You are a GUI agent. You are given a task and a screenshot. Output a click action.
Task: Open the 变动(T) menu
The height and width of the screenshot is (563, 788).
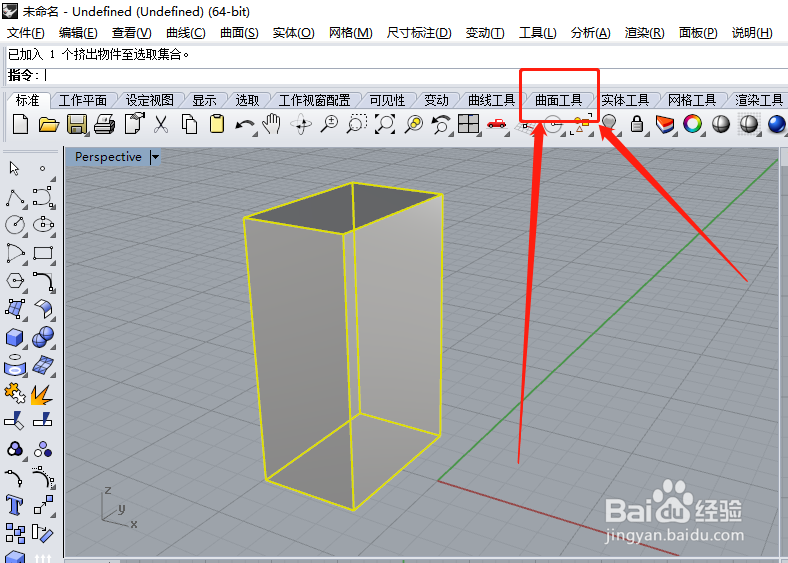pyautogui.click(x=485, y=33)
